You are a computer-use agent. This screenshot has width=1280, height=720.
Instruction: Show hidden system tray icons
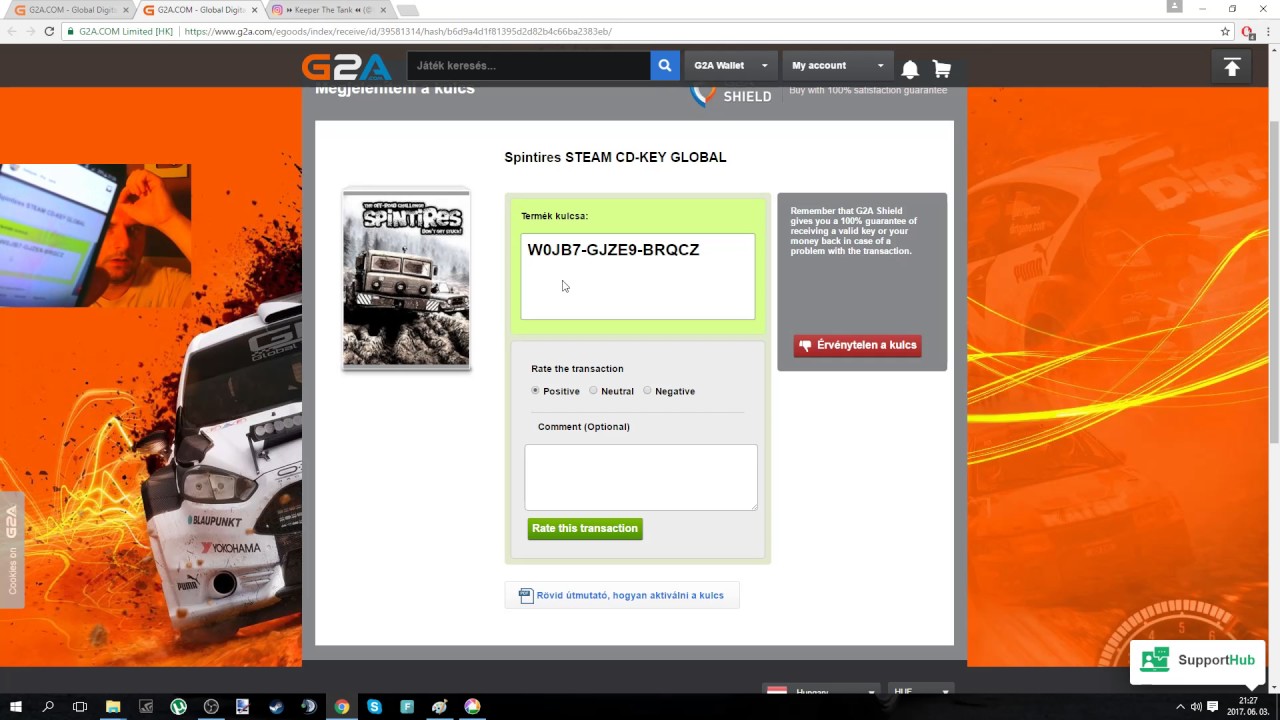click(1180, 706)
